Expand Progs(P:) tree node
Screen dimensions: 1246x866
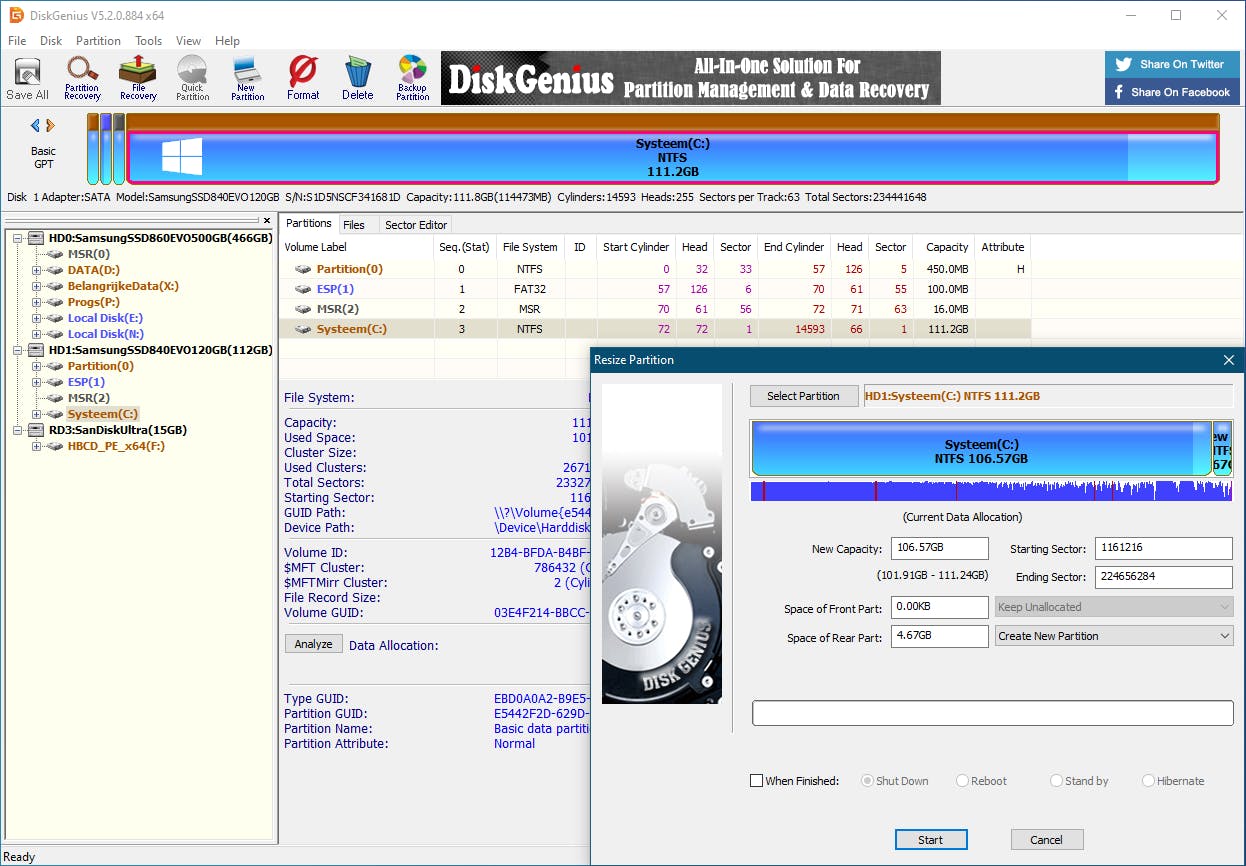point(36,302)
